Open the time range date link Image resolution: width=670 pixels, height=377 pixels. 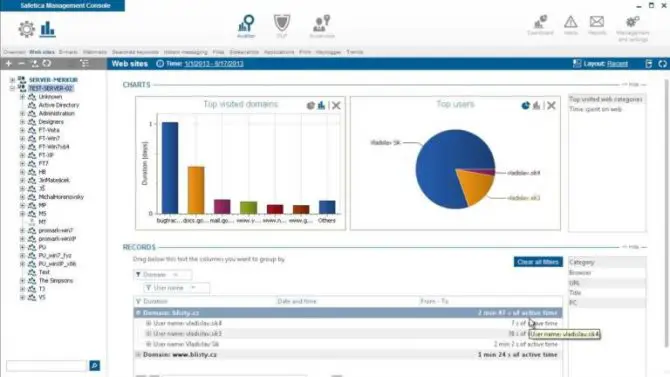pos(214,64)
